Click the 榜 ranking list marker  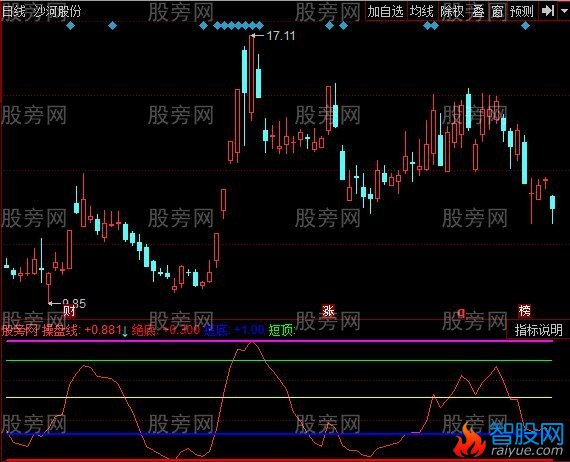tap(525, 311)
